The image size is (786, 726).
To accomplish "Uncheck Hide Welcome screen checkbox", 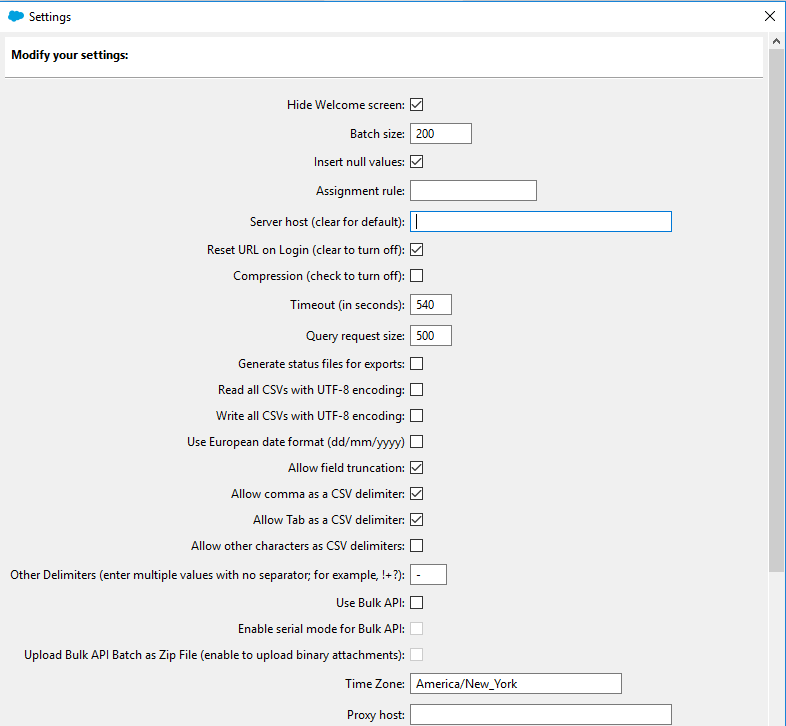I will click(417, 104).
